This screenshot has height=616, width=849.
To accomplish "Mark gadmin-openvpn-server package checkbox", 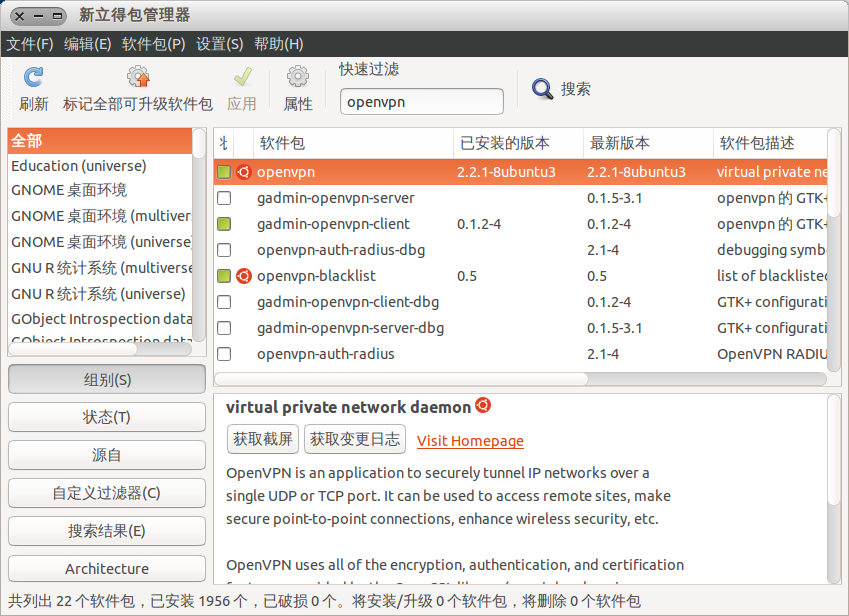I will click(x=224, y=198).
